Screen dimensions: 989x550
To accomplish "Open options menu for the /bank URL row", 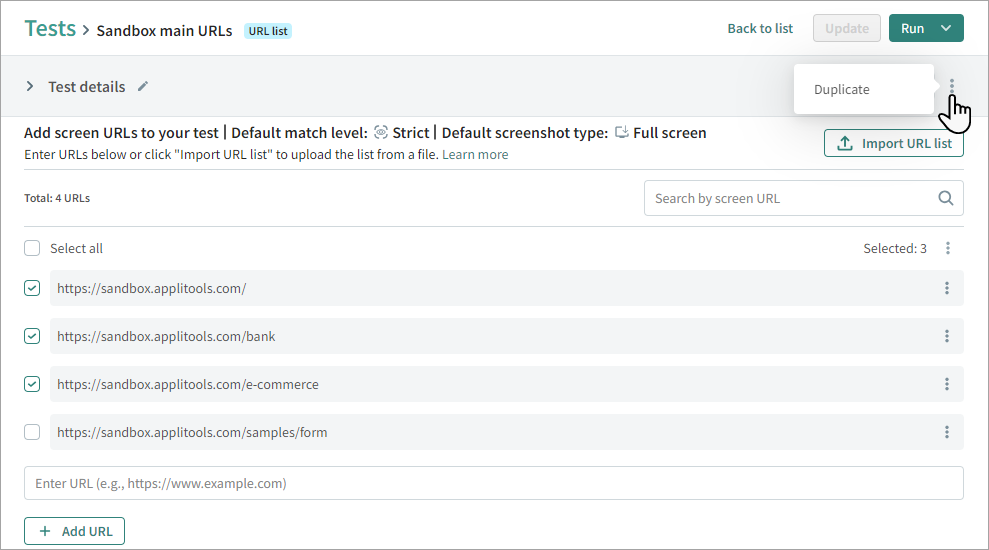I will point(946,336).
